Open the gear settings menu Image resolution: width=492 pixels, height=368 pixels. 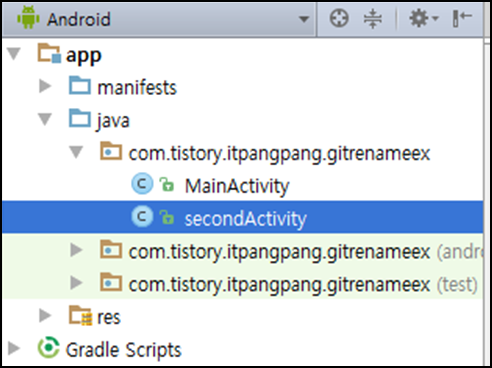[424, 18]
